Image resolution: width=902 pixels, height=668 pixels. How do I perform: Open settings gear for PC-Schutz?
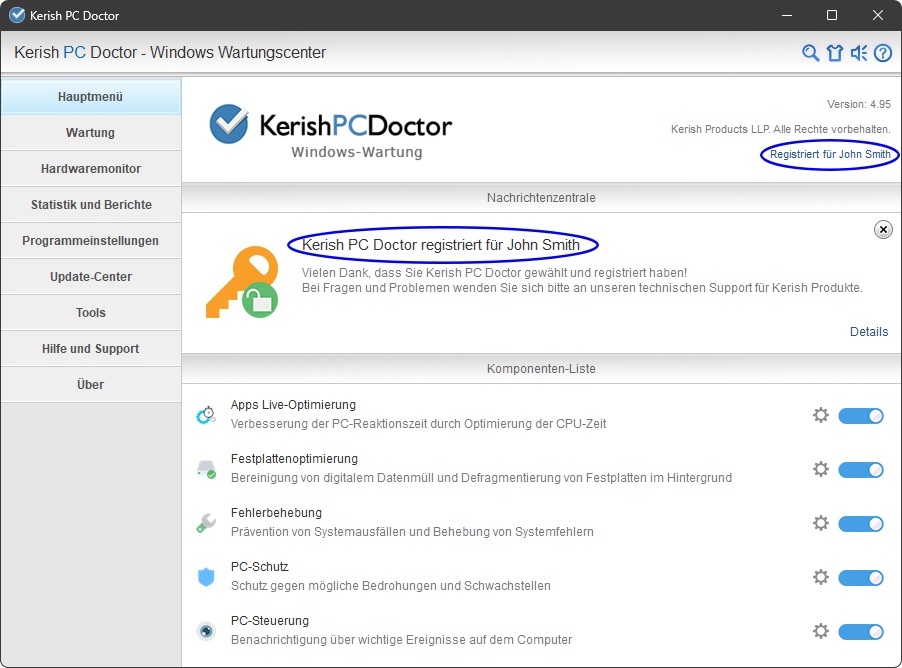coord(821,577)
